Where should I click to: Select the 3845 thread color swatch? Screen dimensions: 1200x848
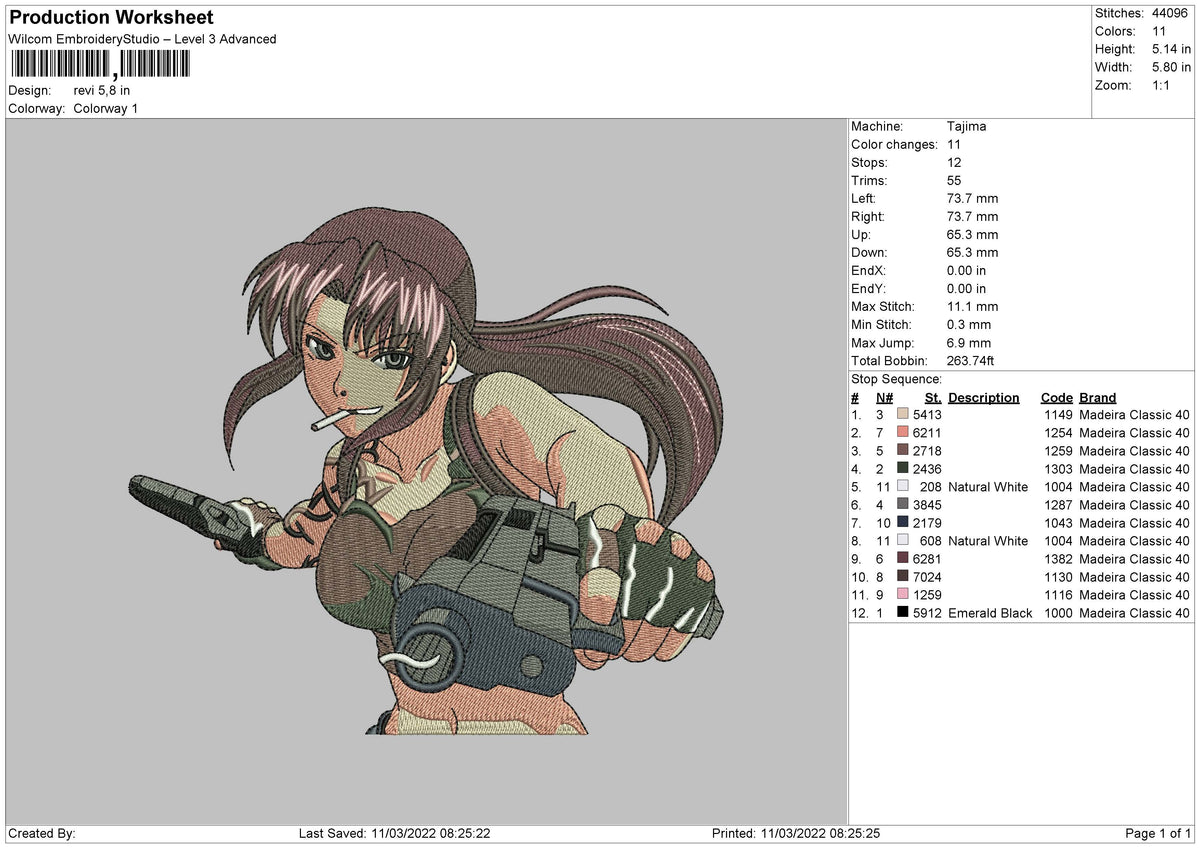pos(903,505)
